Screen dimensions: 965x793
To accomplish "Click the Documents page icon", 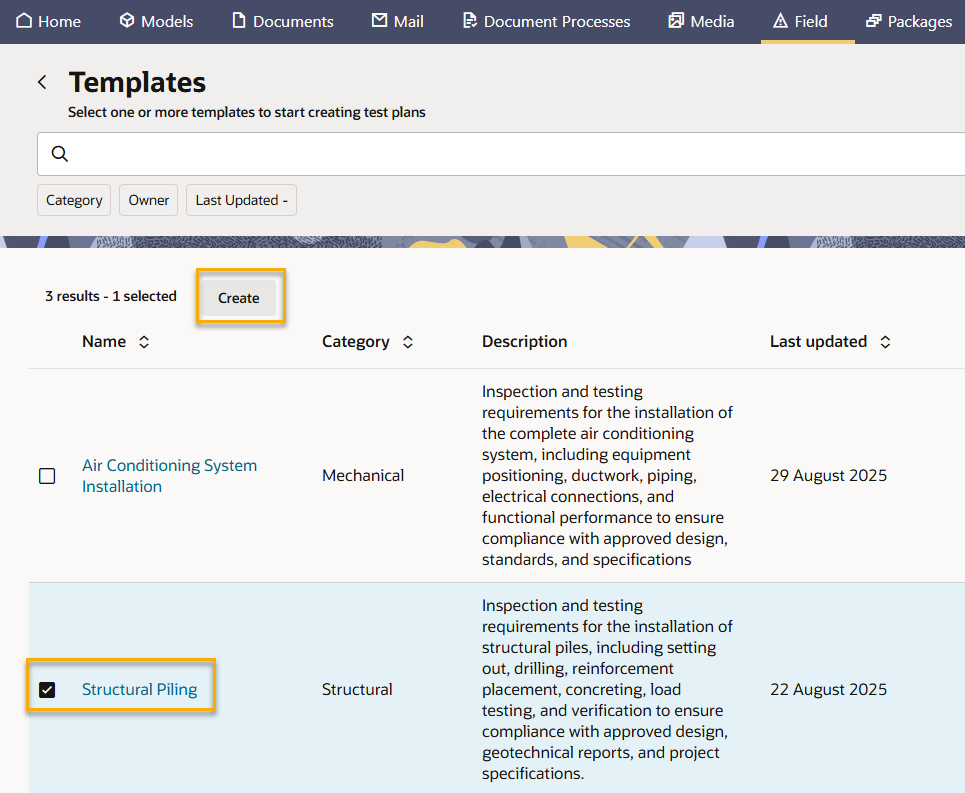I will point(239,21).
